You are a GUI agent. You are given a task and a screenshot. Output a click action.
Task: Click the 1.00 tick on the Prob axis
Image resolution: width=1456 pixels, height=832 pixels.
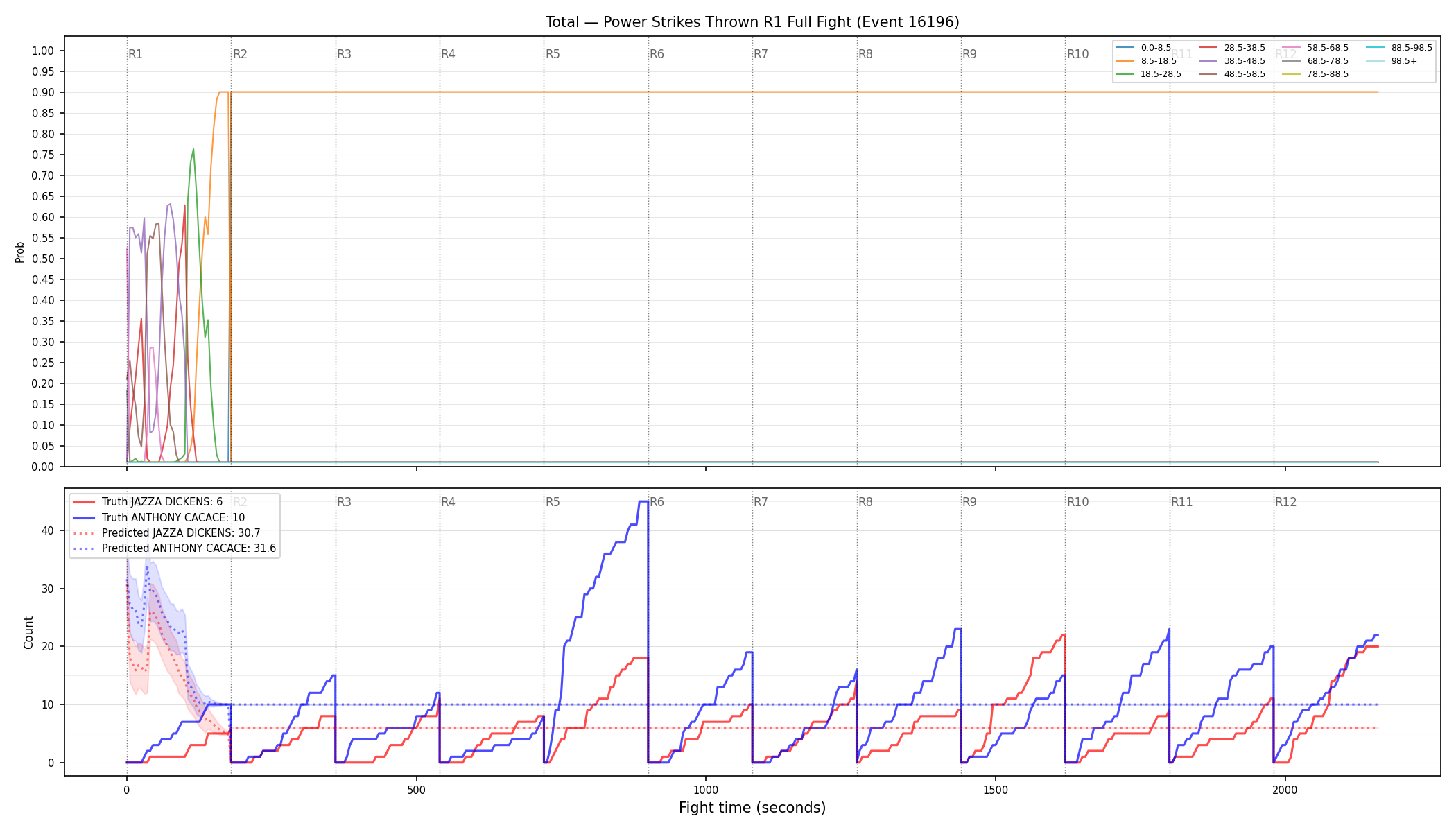(x=43, y=51)
